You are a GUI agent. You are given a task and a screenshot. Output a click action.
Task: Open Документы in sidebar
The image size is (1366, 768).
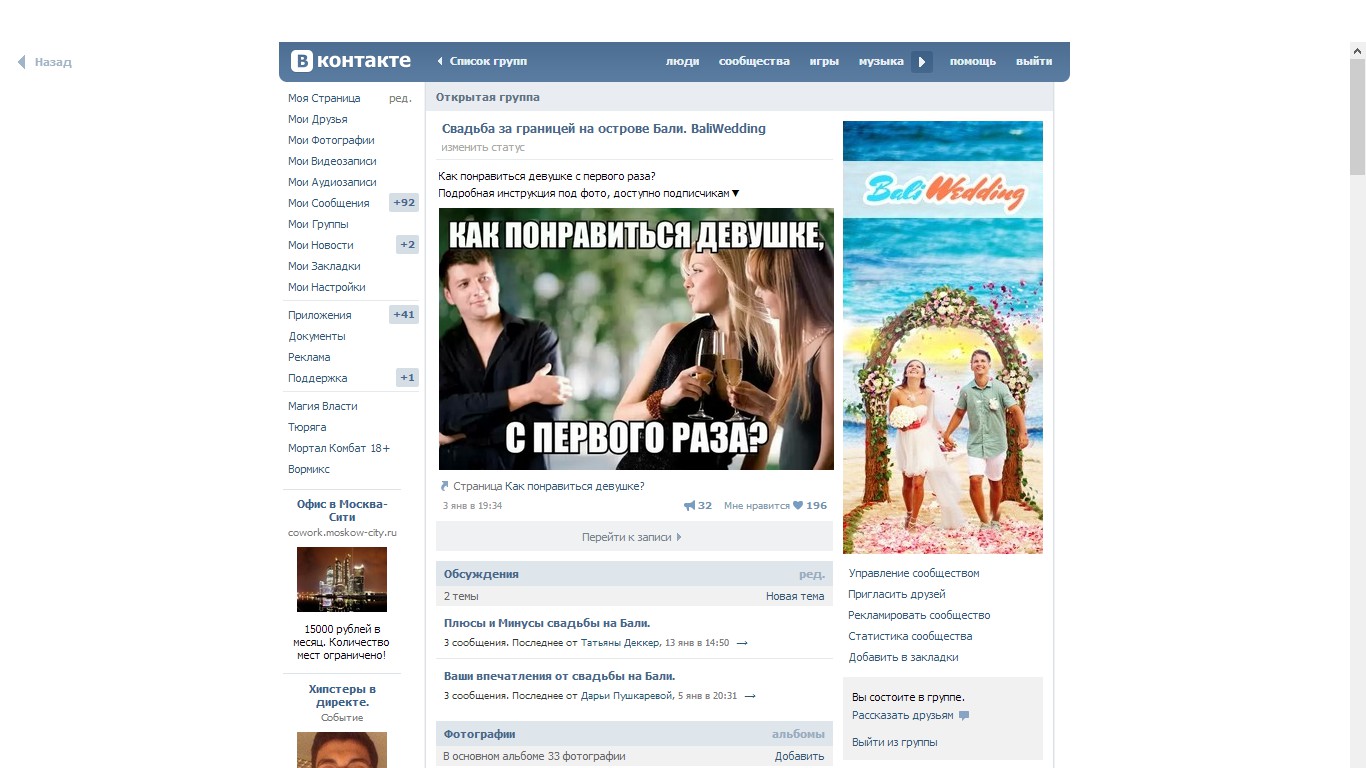(x=317, y=336)
